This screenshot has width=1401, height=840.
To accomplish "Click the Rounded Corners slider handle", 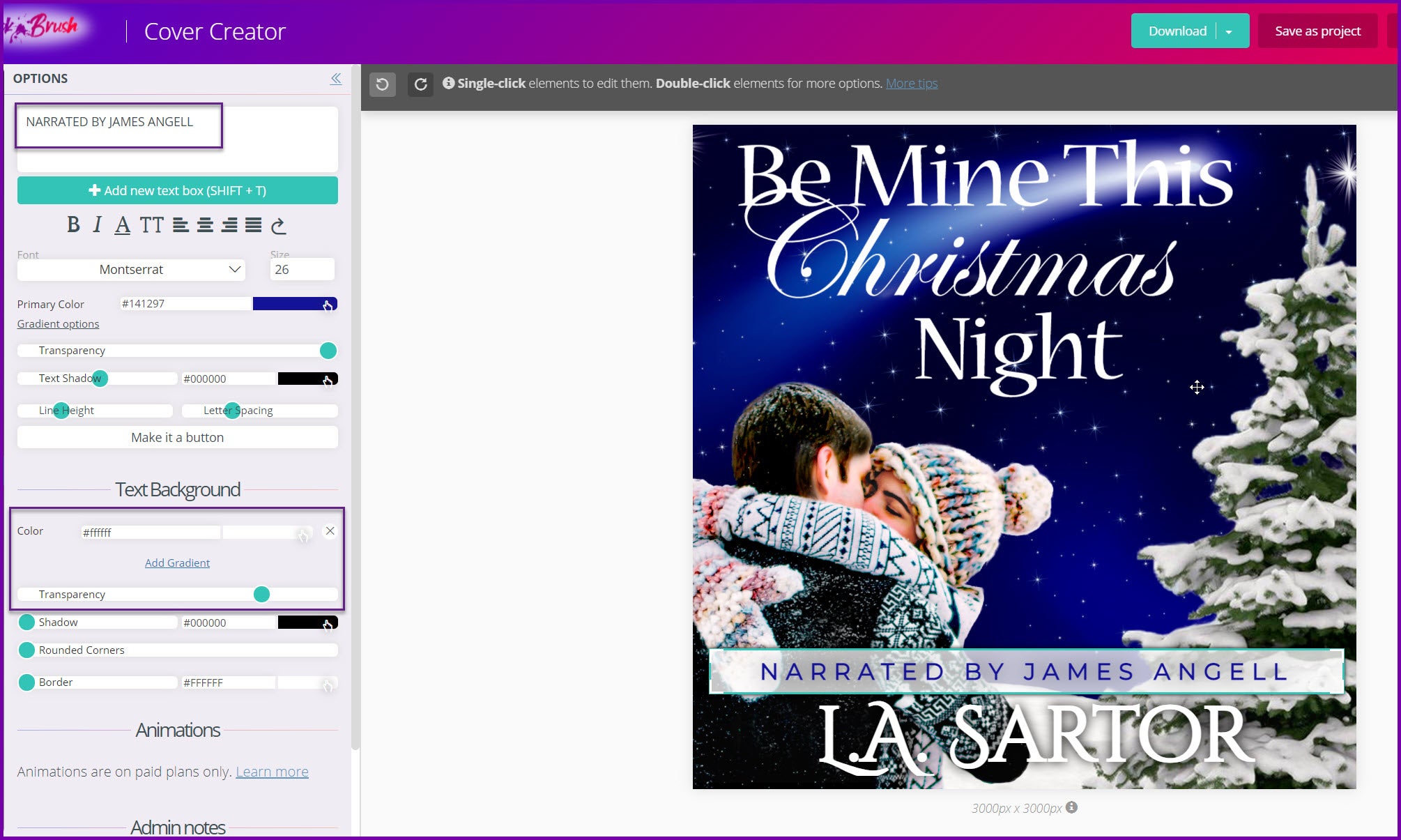I will [x=26, y=650].
